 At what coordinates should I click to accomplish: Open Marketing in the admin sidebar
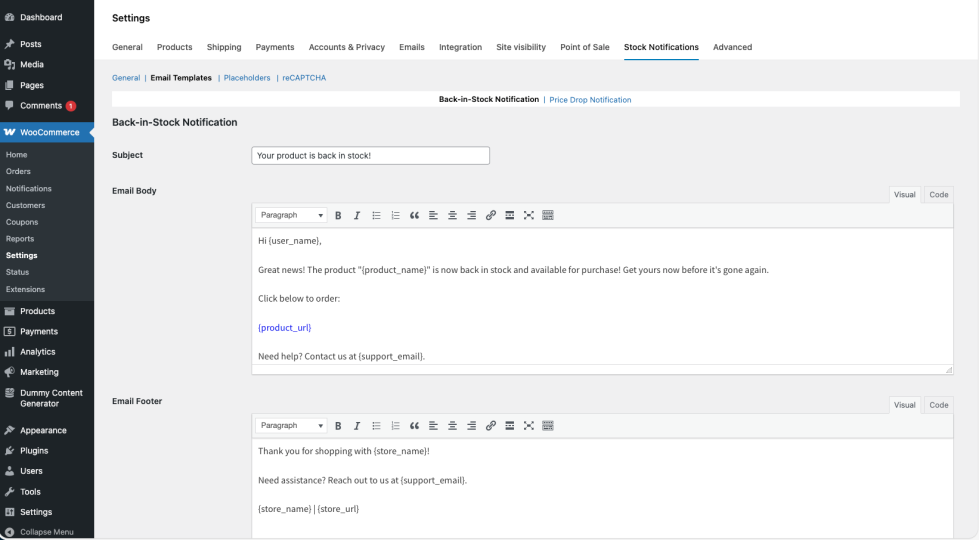(x=47, y=372)
